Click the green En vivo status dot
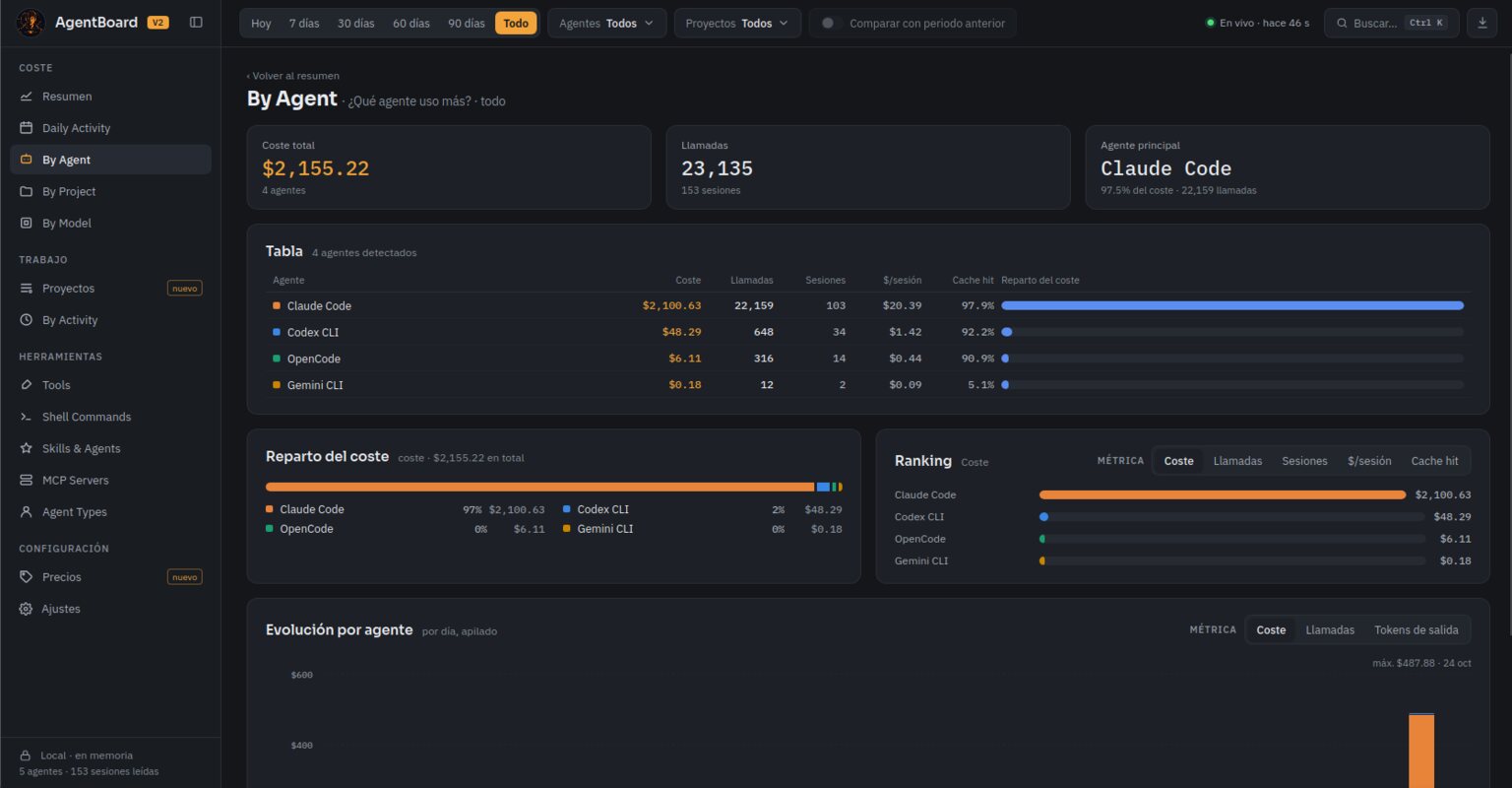The width and height of the screenshot is (1512, 788). tap(1211, 23)
